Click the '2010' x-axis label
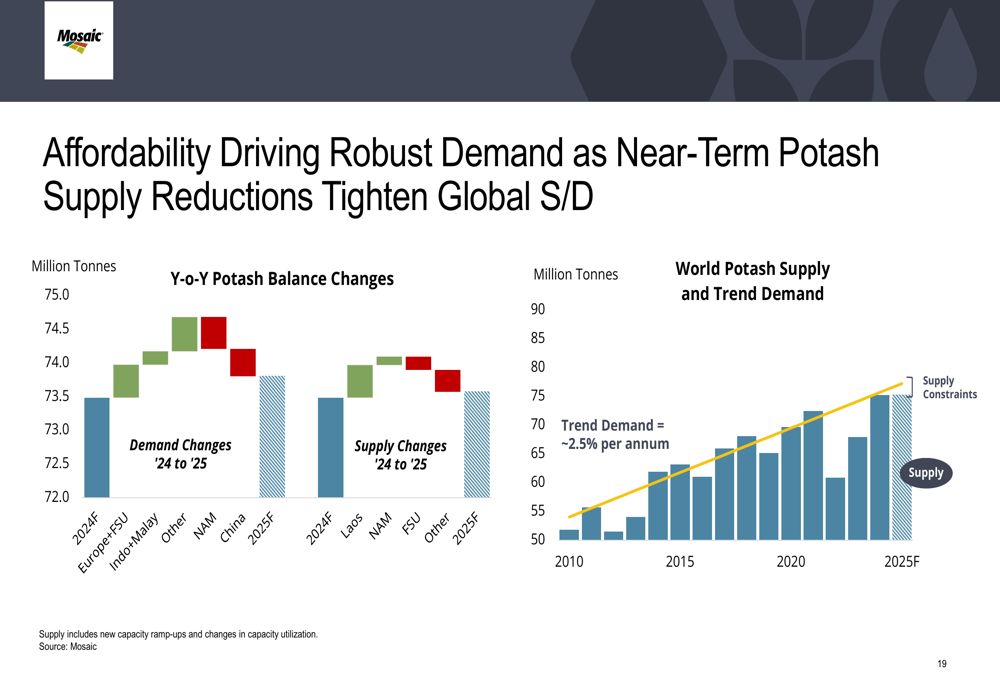1000x685 pixels. tap(569, 562)
